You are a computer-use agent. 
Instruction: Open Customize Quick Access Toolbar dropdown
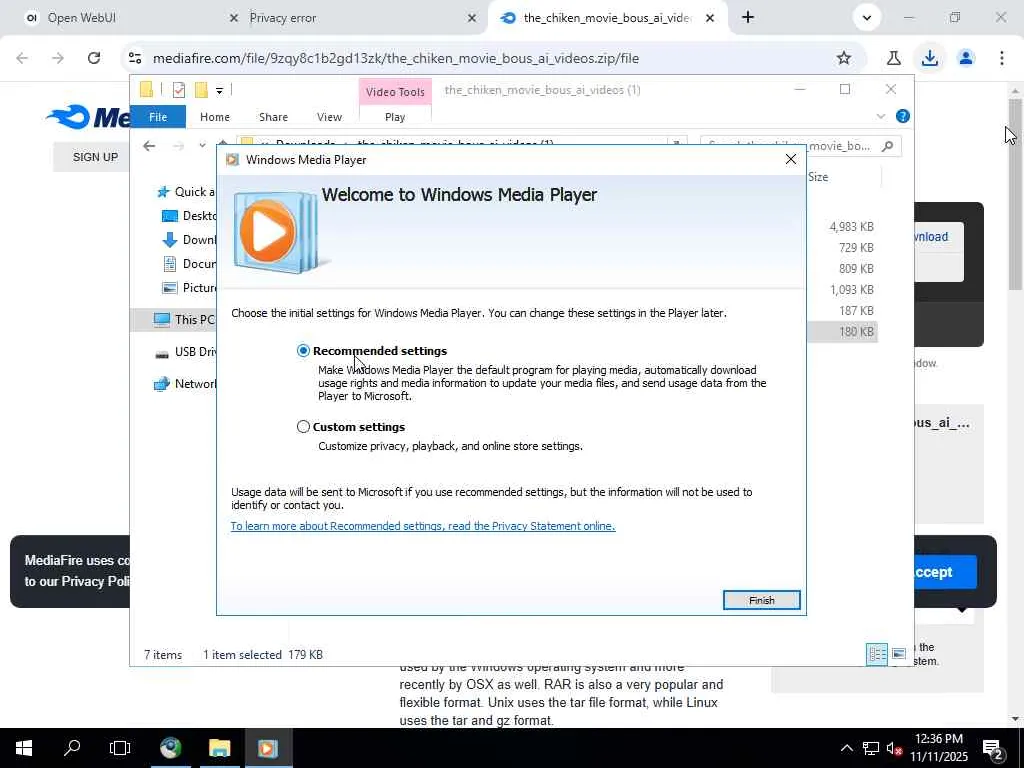pos(219,91)
